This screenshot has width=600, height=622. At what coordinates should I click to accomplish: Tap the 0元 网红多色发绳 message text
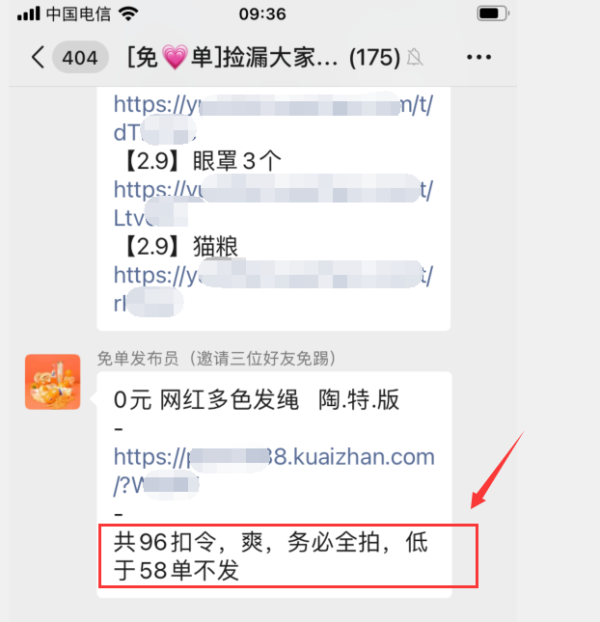[x=256, y=400]
